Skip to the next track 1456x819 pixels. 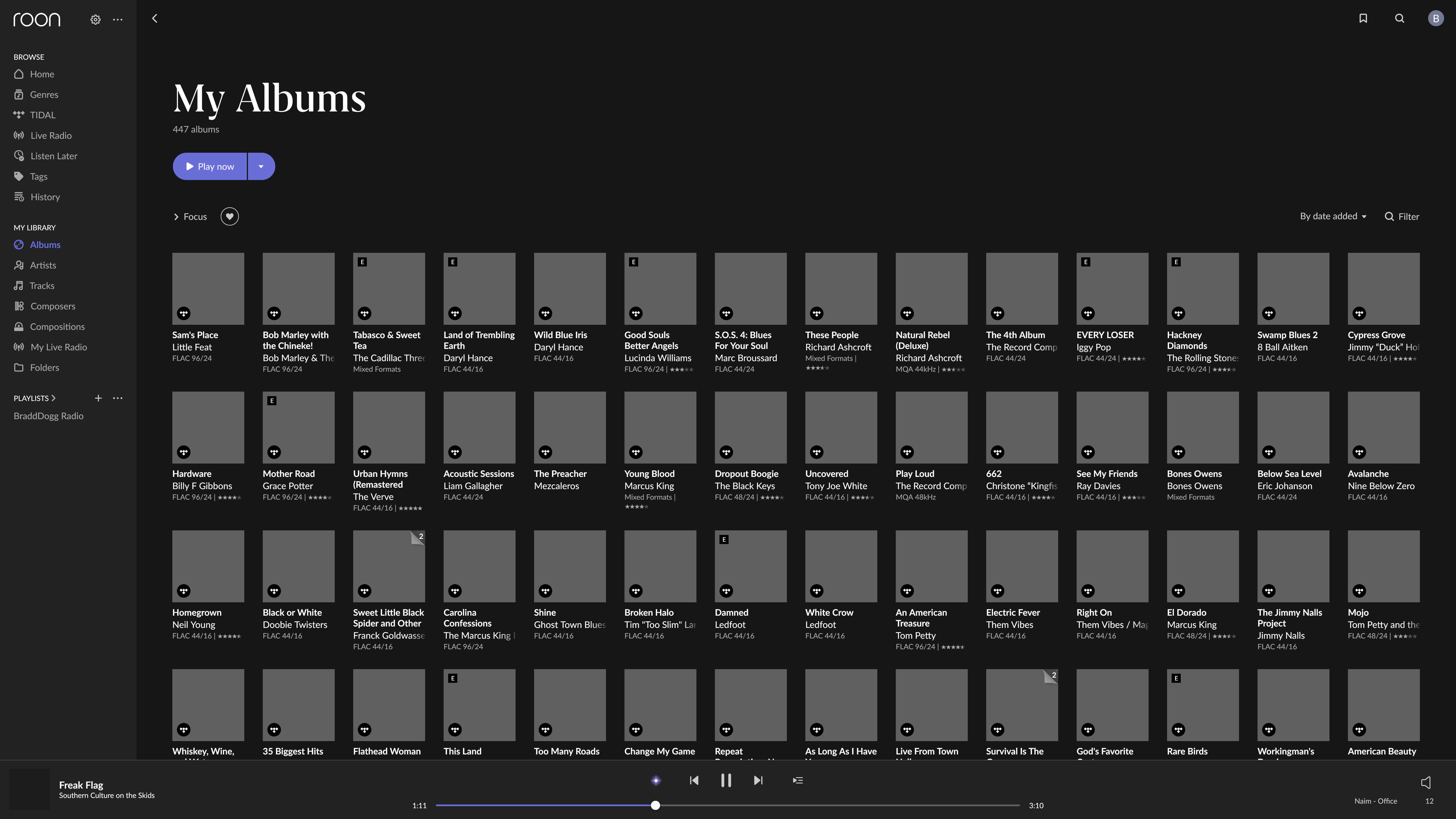tap(758, 781)
